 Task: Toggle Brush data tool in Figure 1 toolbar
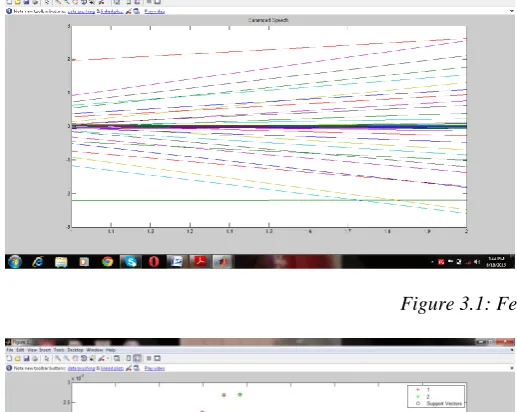coord(101,358)
